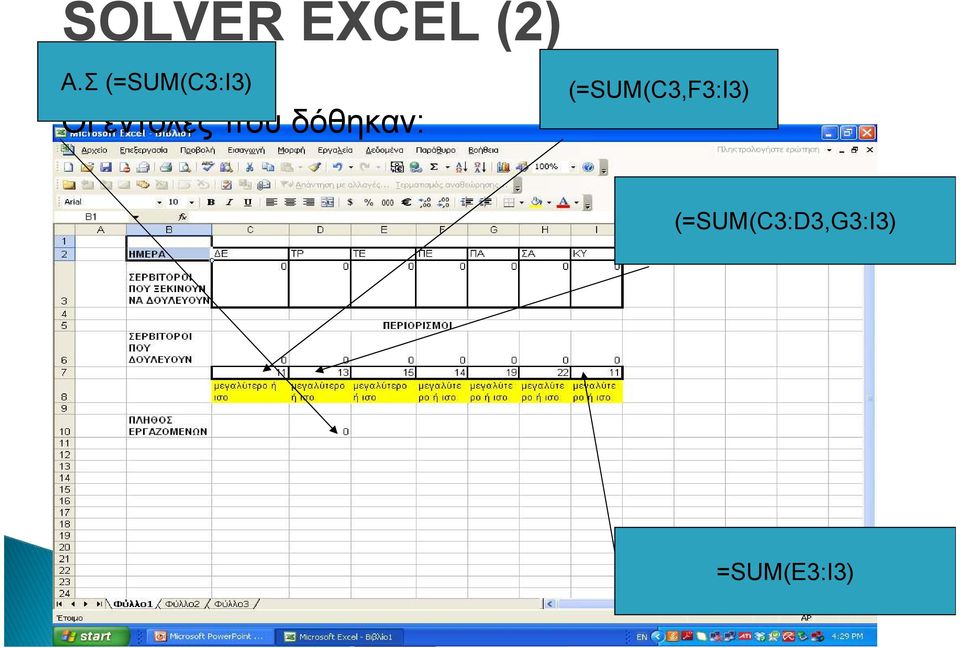Open the Borders style dropdown arrow
The height and width of the screenshot is (648, 960).
(x=522, y=202)
